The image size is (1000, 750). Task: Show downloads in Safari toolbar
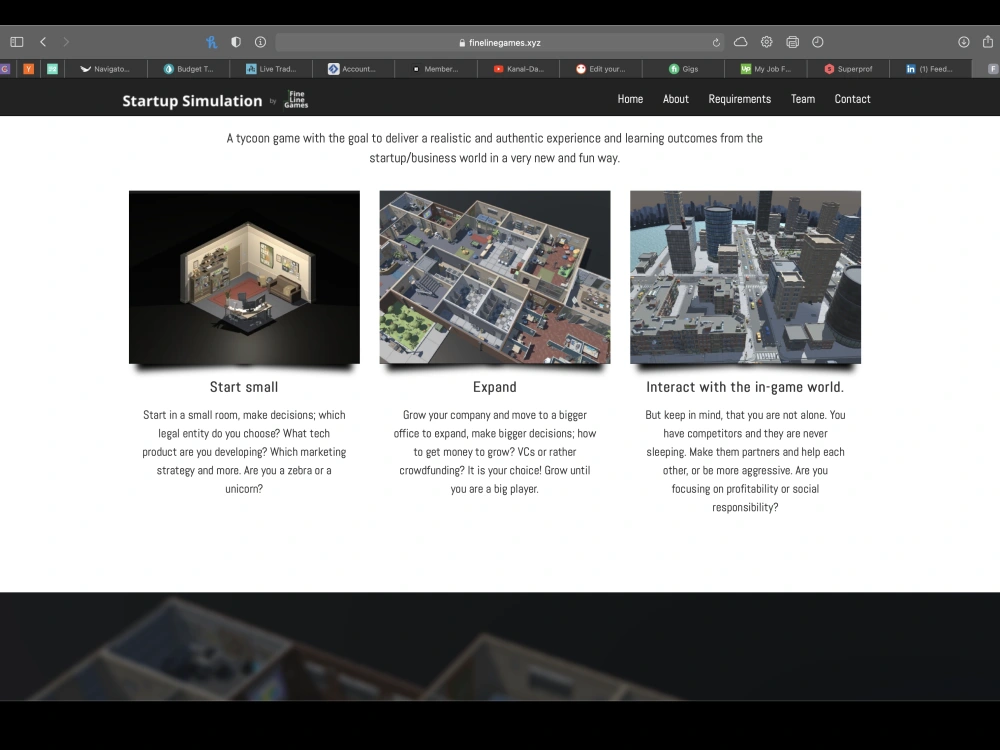click(x=964, y=42)
